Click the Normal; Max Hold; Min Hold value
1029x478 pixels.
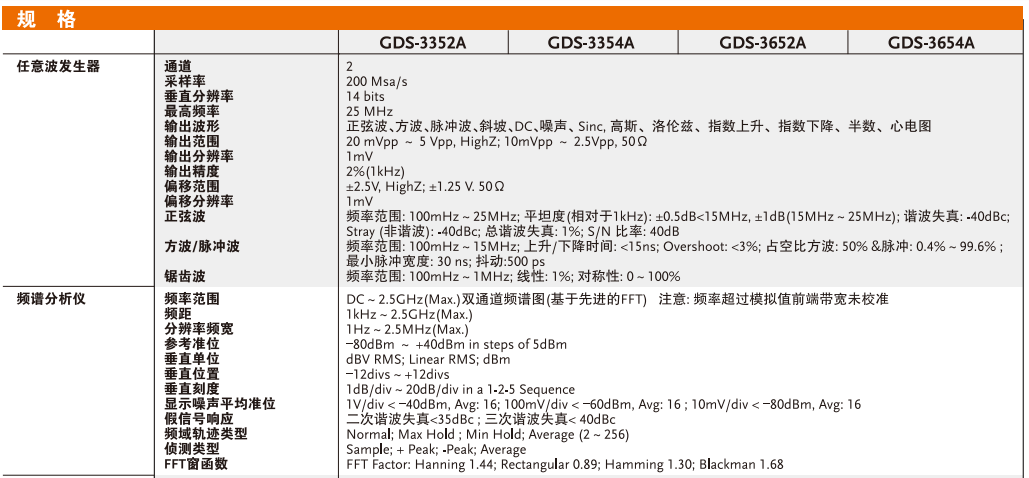click(488, 435)
